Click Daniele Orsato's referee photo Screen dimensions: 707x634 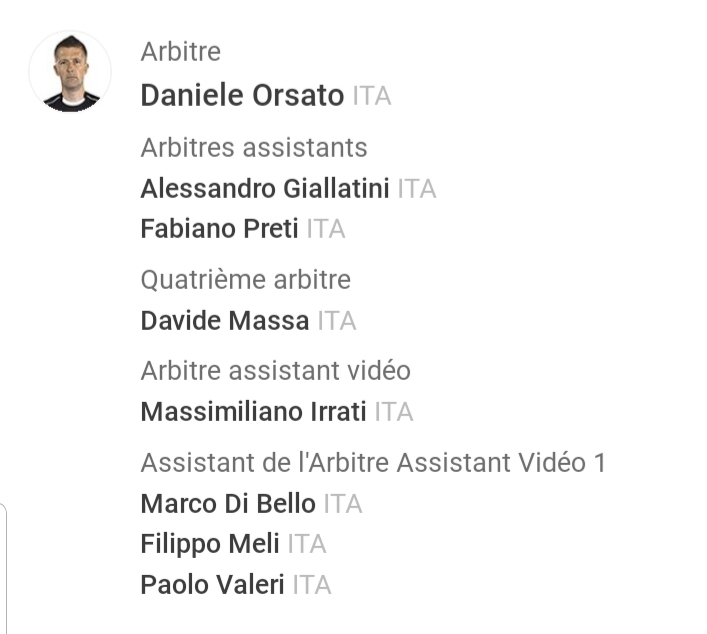pyautogui.click(x=70, y=72)
